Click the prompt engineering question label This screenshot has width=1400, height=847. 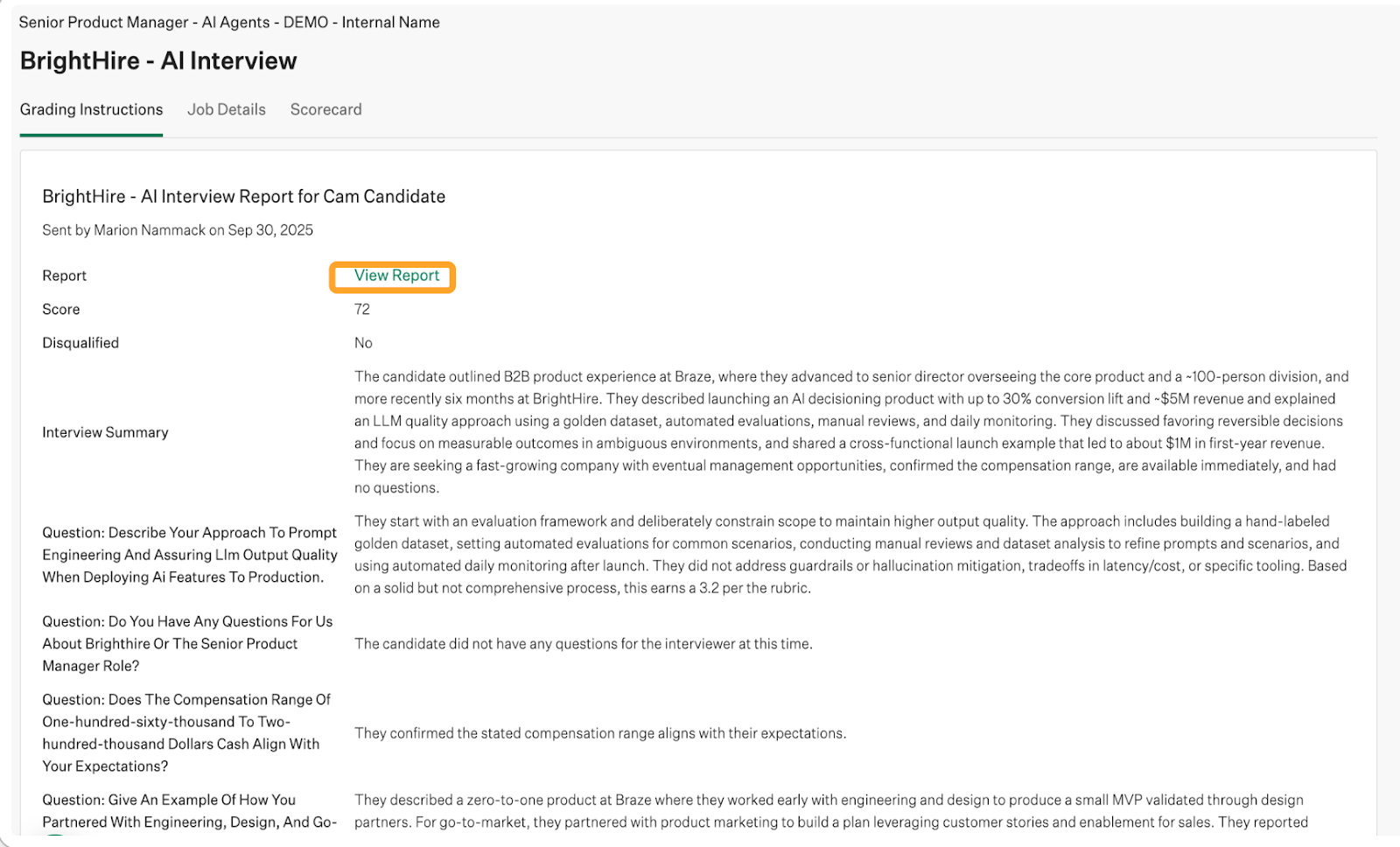tap(189, 555)
